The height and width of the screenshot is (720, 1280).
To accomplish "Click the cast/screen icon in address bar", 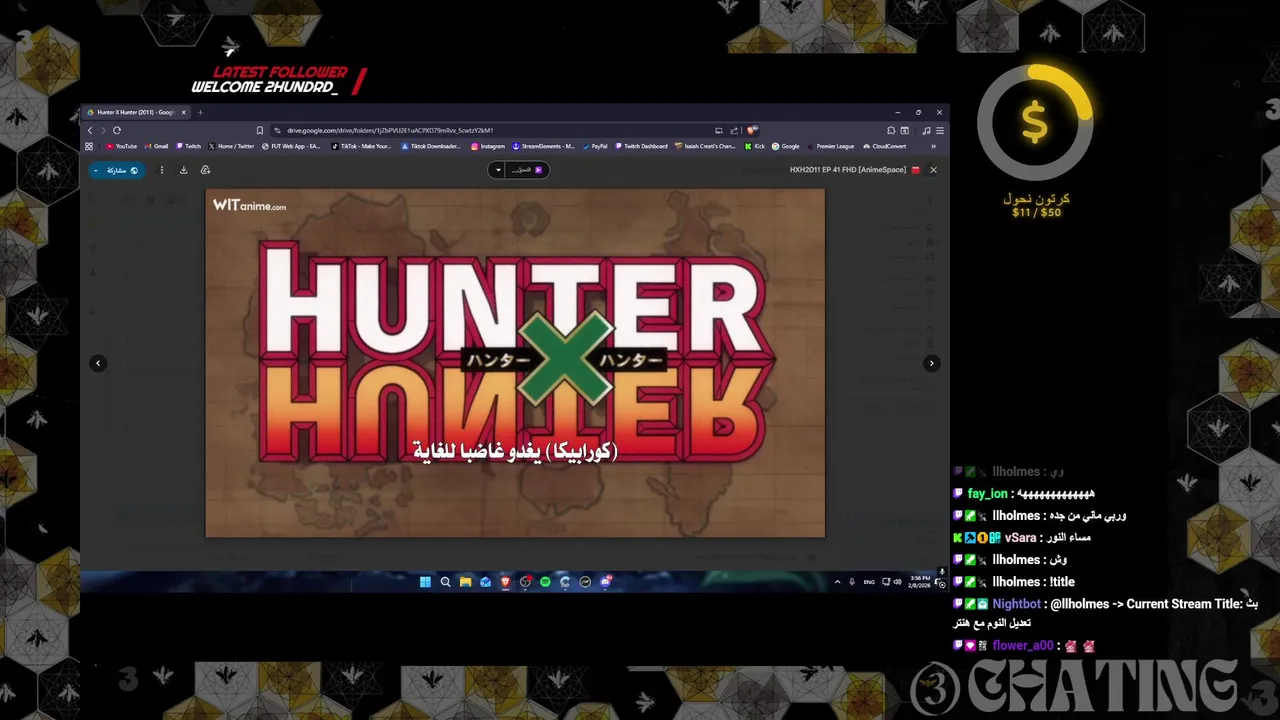I will [718, 130].
